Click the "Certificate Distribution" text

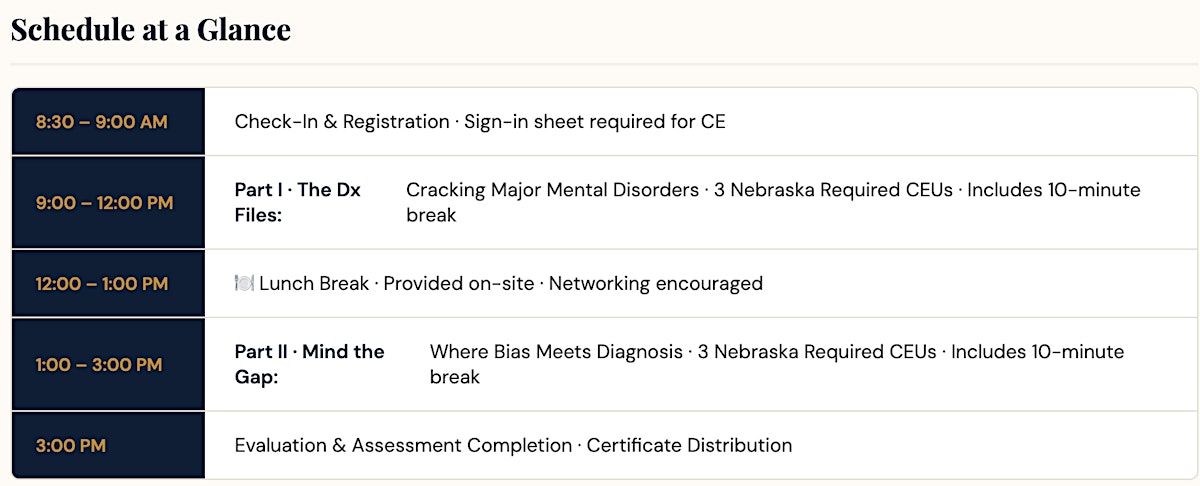tap(689, 446)
